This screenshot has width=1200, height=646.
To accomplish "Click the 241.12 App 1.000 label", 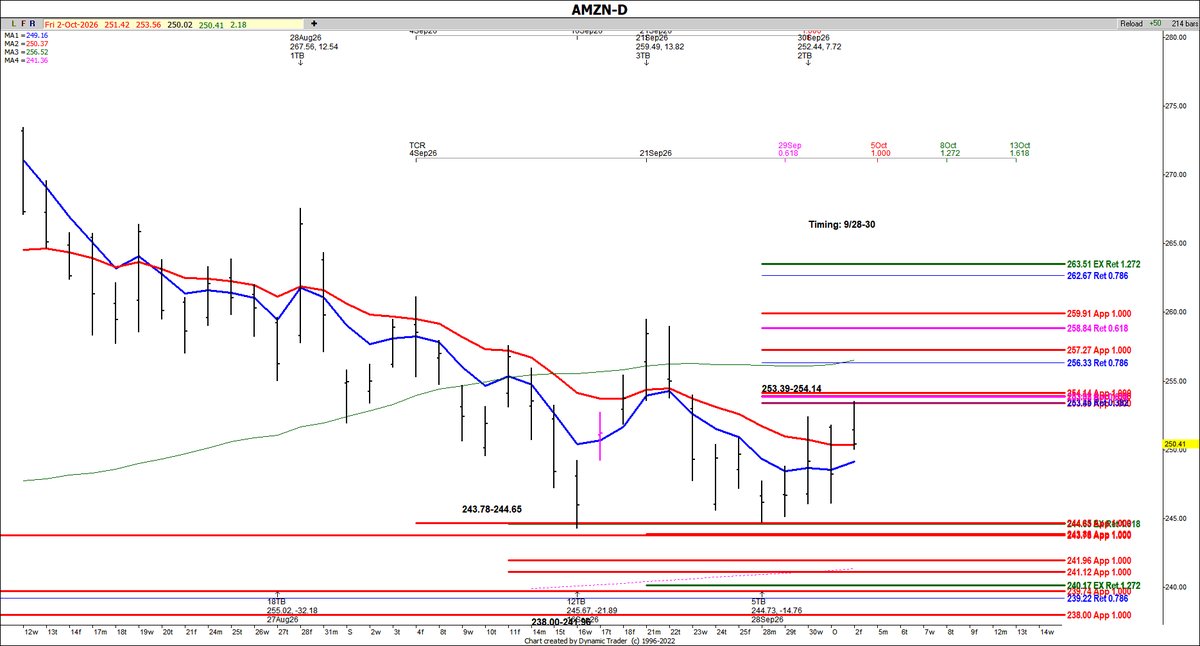I will point(1098,572).
